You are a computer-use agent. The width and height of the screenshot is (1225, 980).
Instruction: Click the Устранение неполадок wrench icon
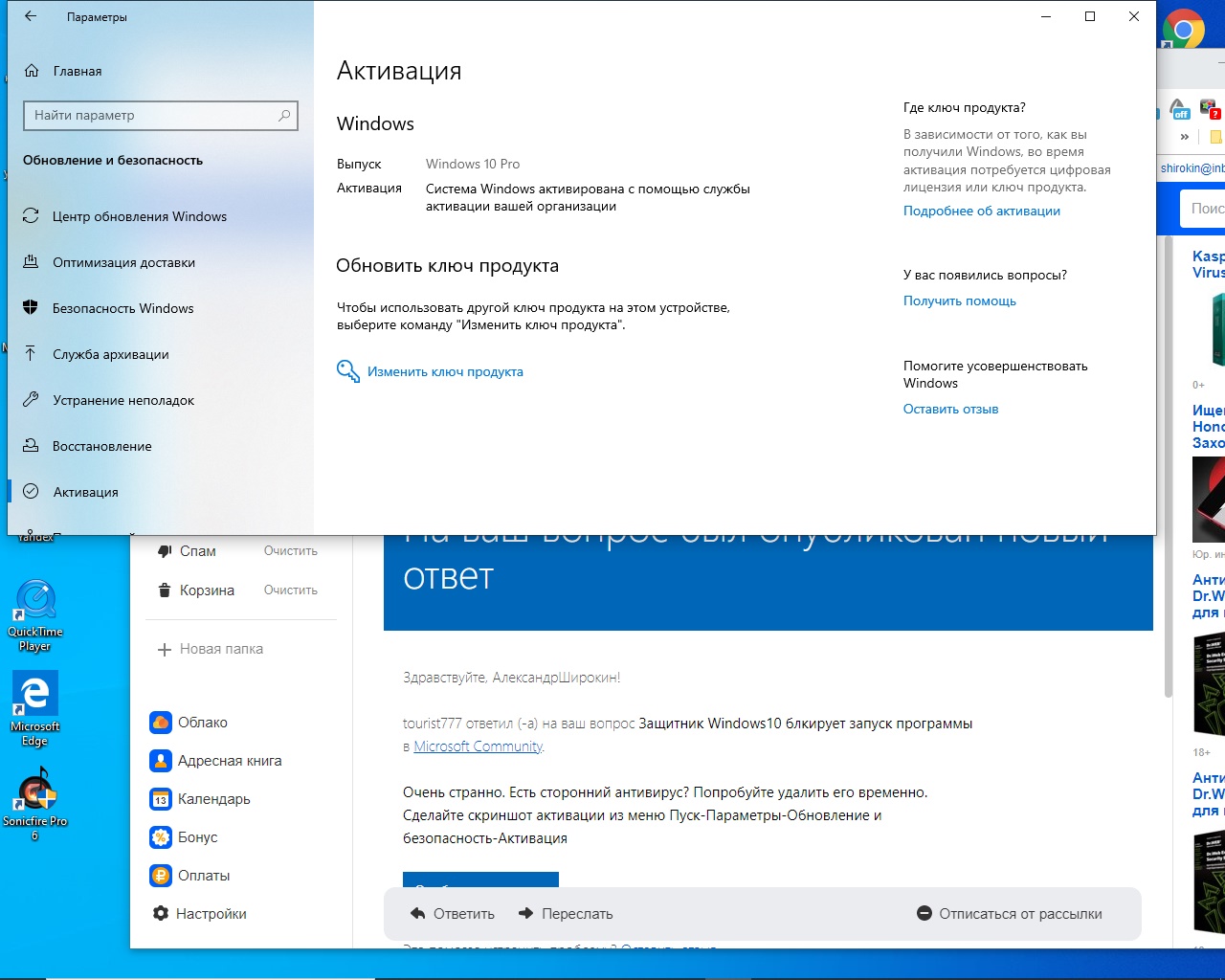(31, 400)
